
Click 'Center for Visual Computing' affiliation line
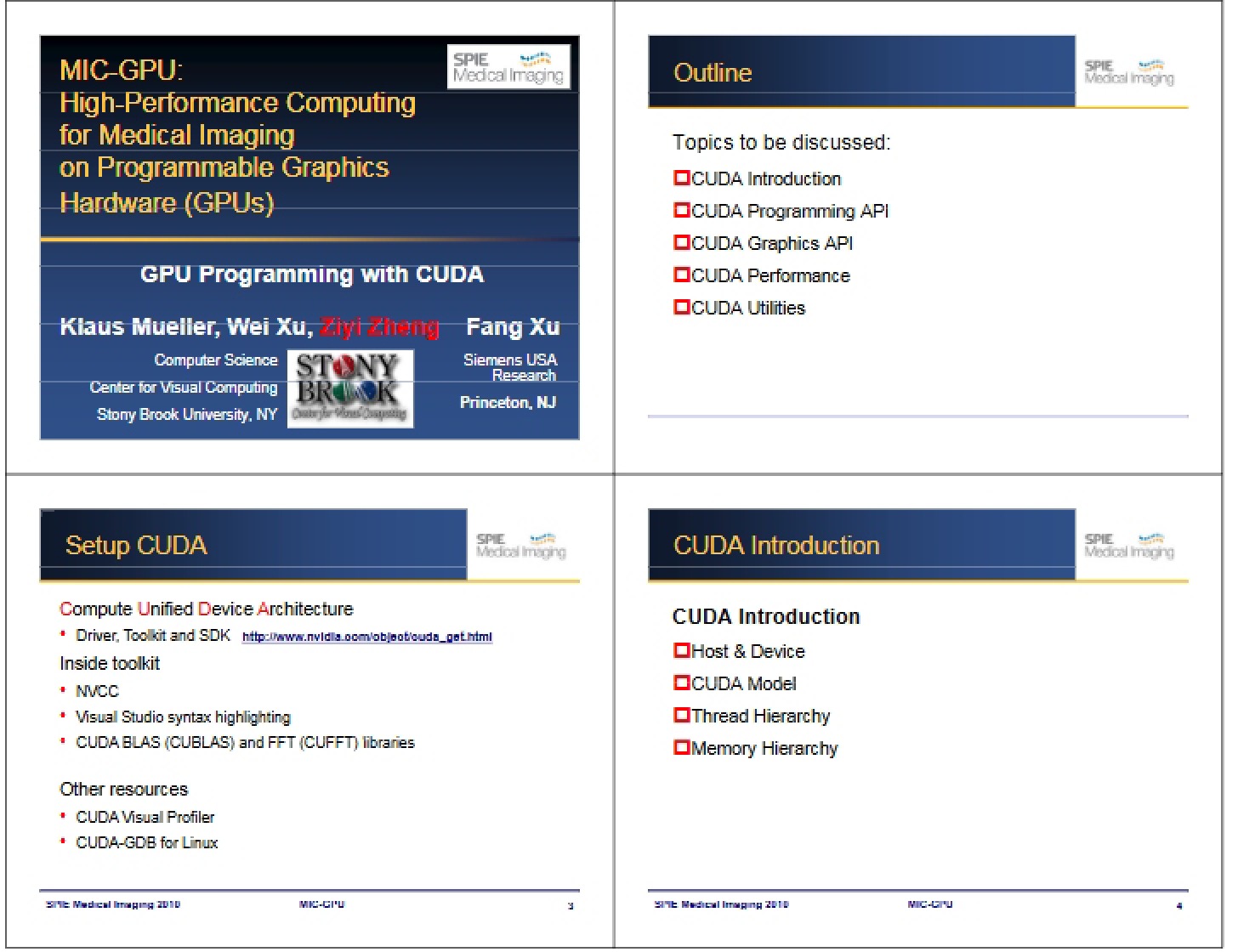[184, 387]
